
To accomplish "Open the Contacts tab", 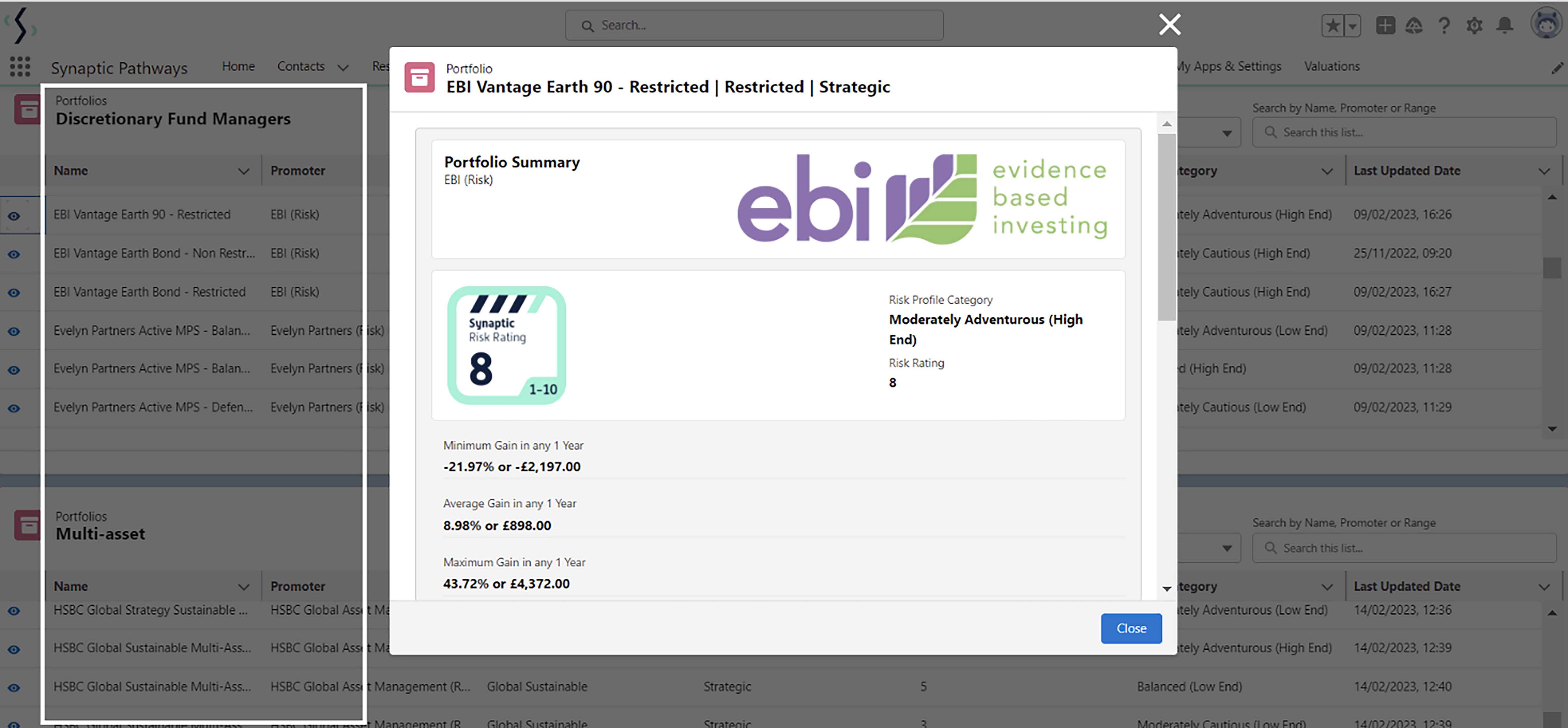I will [x=301, y=66].
